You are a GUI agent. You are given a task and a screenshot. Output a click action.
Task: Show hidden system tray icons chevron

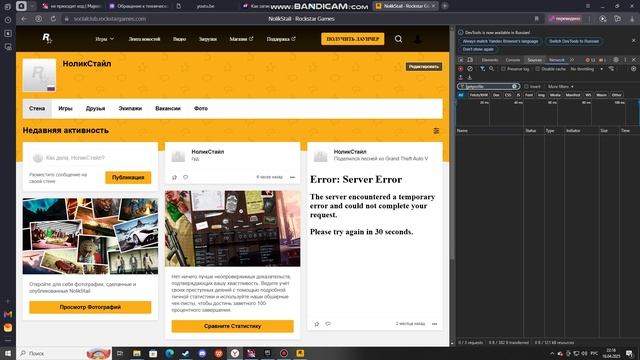click(552, 353)
